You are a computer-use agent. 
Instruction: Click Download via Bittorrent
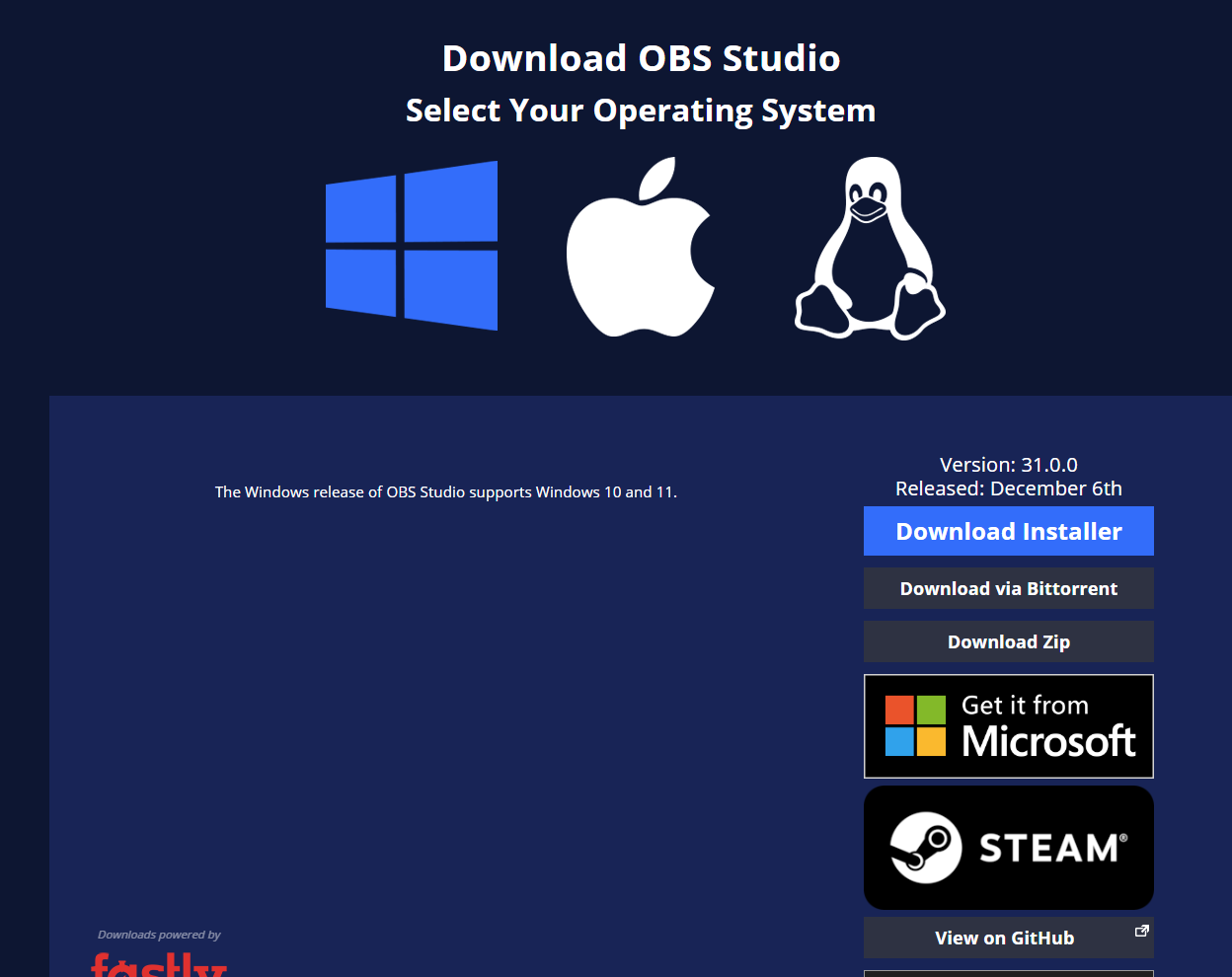tap(1008, 588)
